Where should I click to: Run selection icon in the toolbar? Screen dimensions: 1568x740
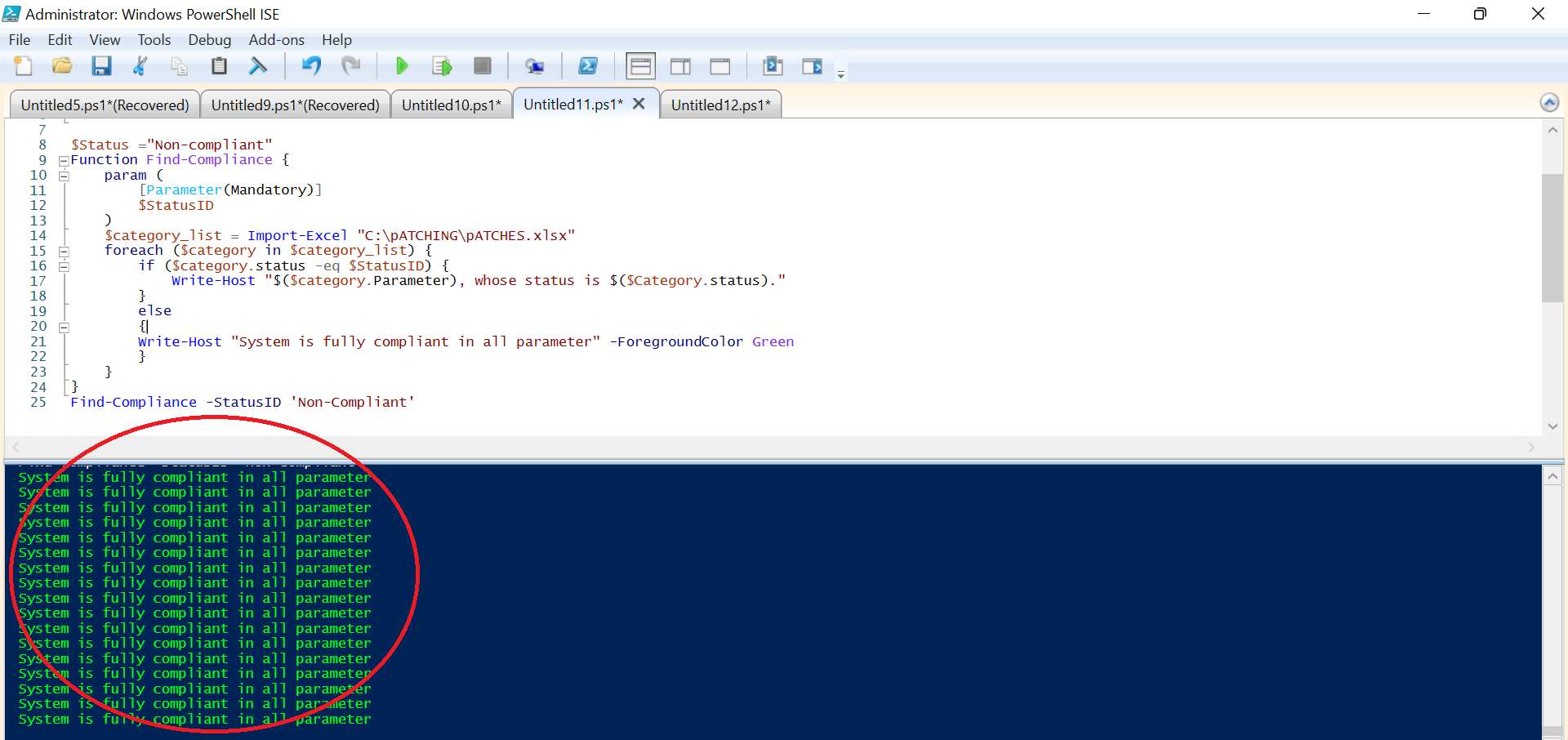point(442,66)
